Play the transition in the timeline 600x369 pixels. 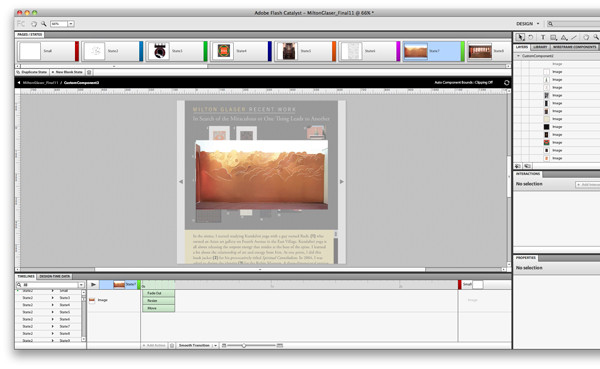pyautogui.click(x=93, y=284)
